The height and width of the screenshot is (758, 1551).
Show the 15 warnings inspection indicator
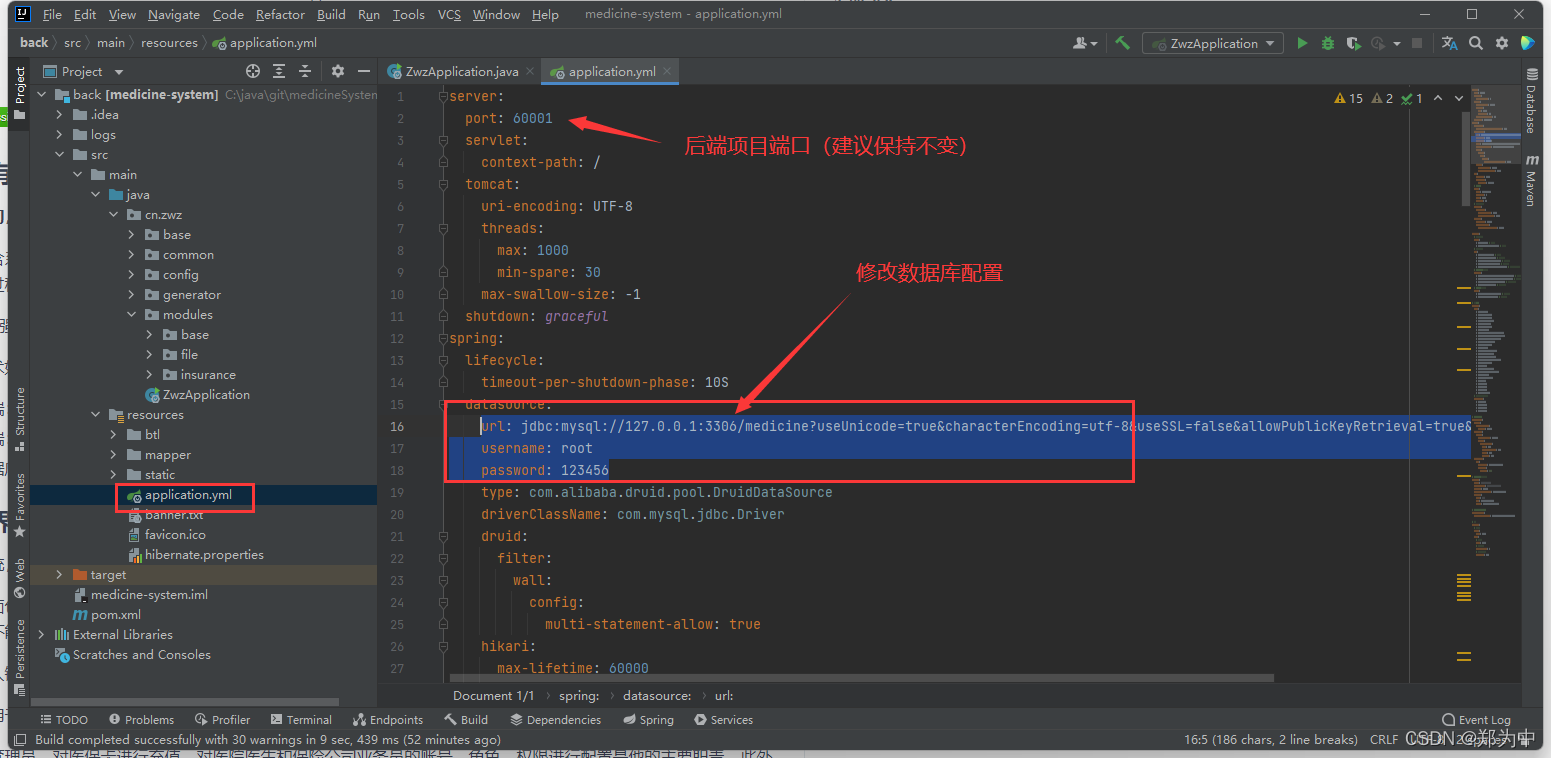(1348, 98)
